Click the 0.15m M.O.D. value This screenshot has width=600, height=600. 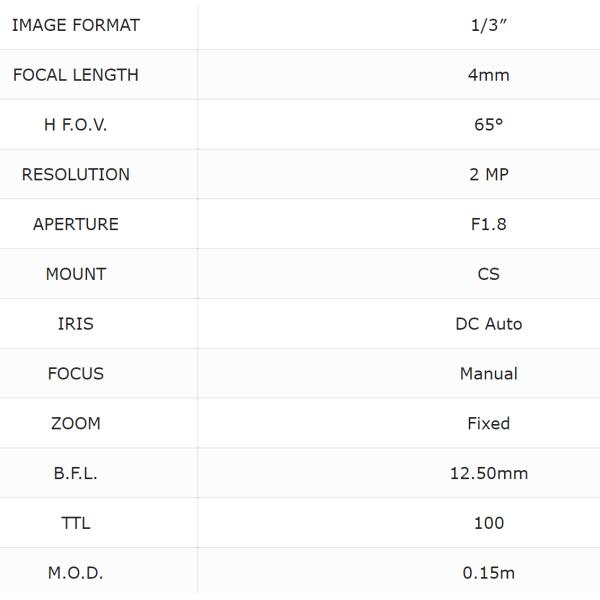coord(488,573)
